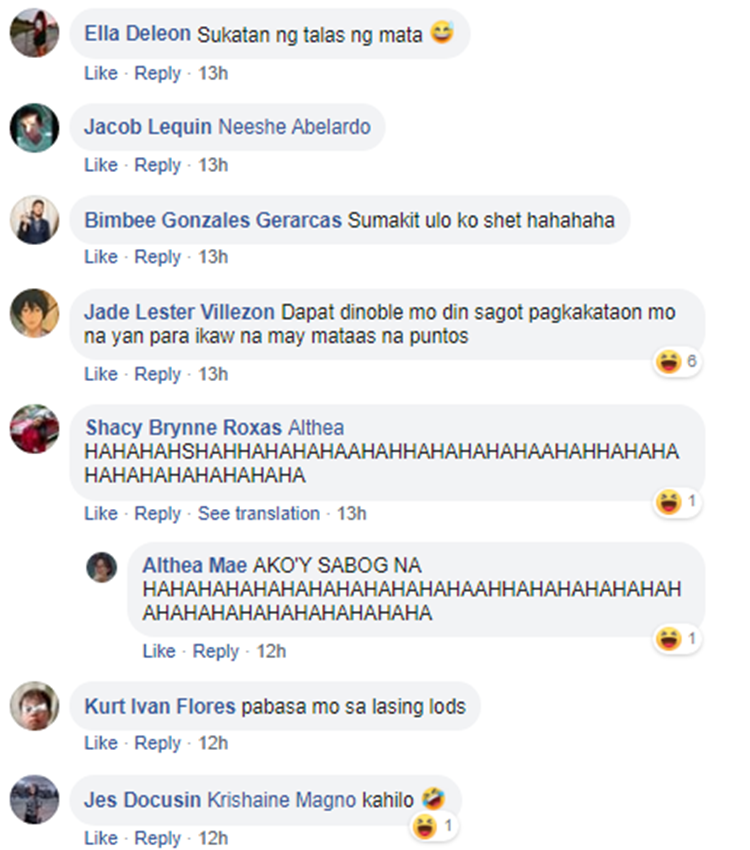Click See translation on Shacy's comment

(x=258, y=513)
